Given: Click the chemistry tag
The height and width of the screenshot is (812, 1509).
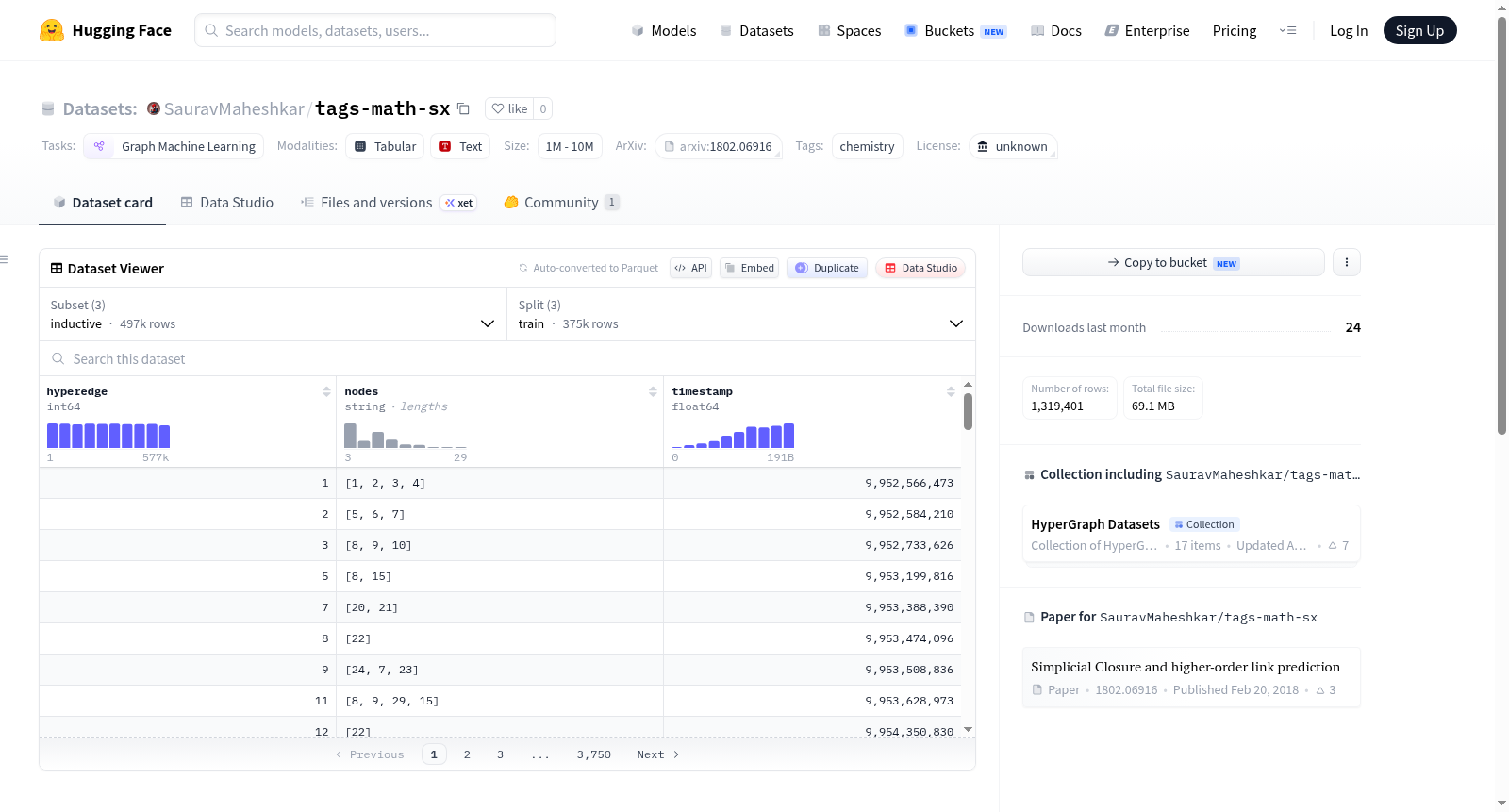Looking at the screenshot, I should pos(868,146).
